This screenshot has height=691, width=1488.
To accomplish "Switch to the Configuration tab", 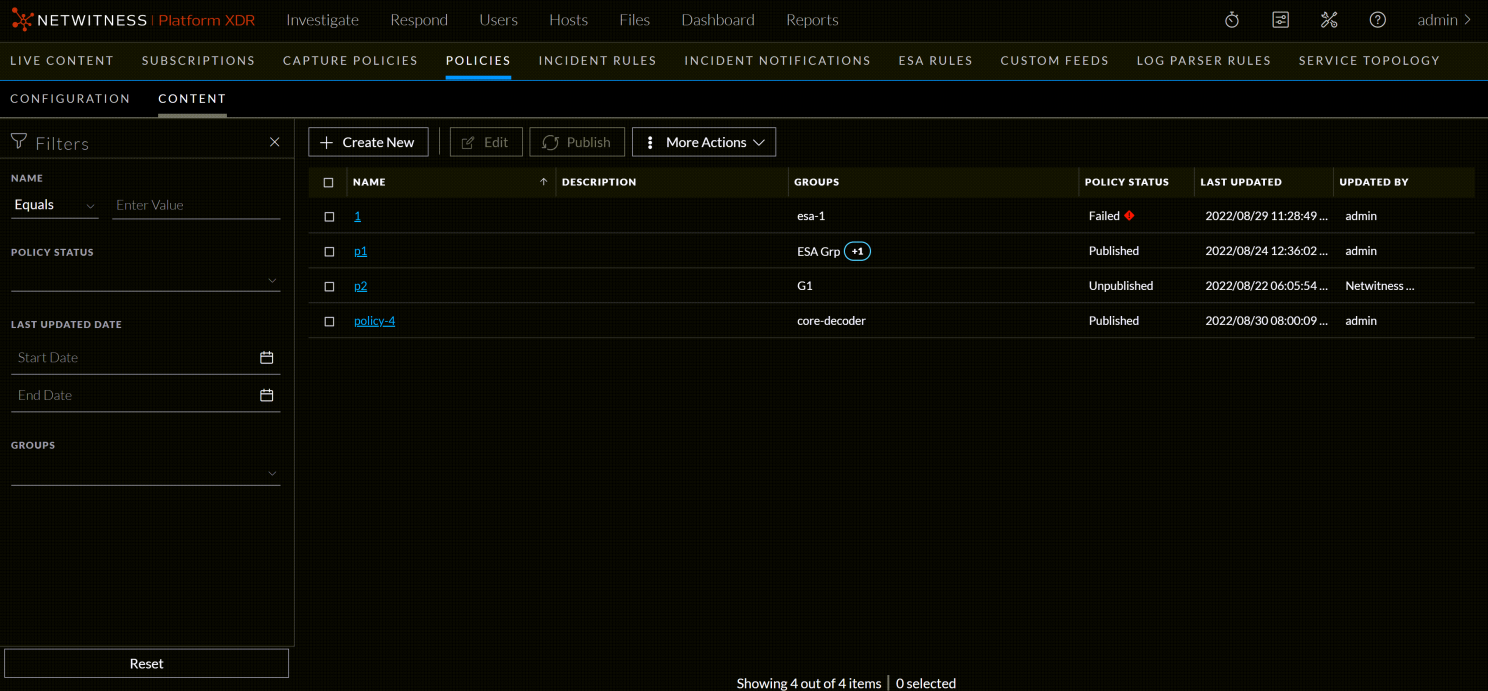I will tap(70, 98).
